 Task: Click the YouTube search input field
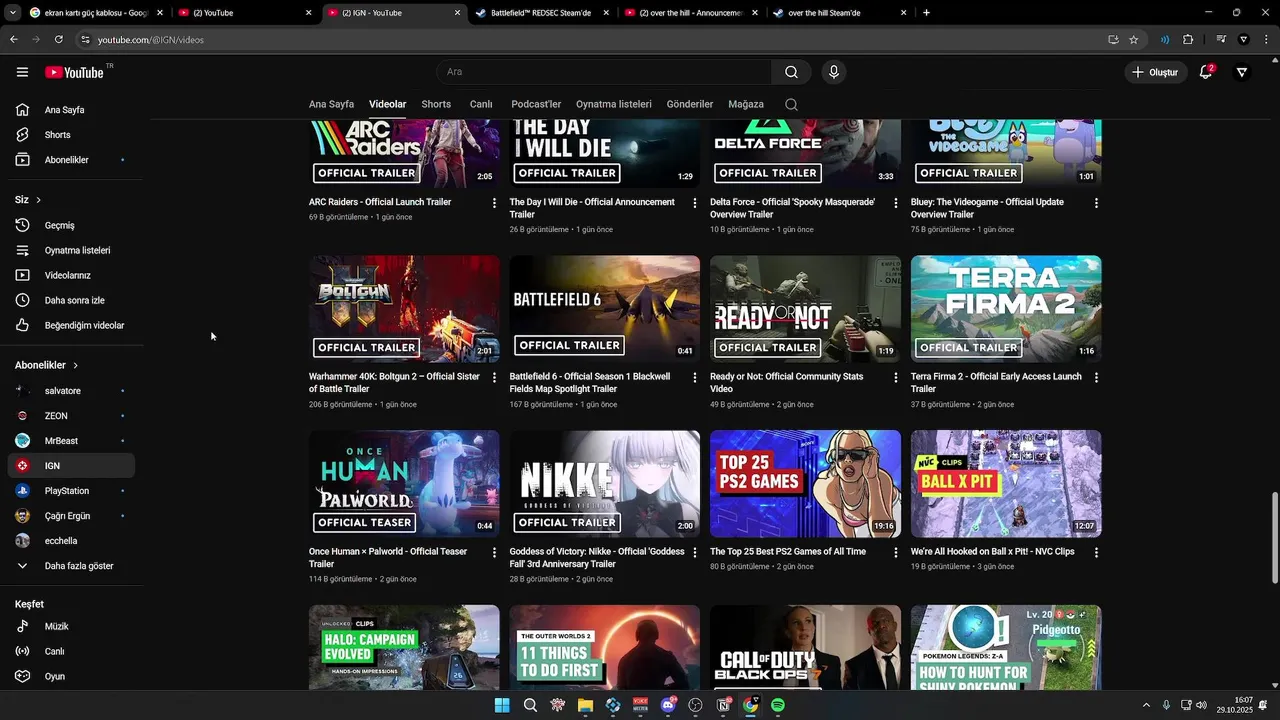tap(603, 72)
